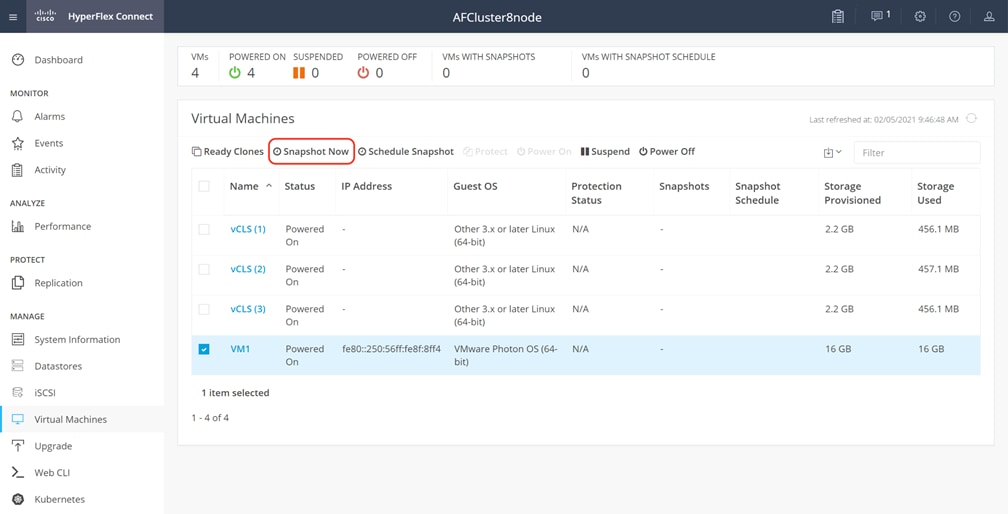
Task: Open Activity in the sidebar
Action: 50,170
